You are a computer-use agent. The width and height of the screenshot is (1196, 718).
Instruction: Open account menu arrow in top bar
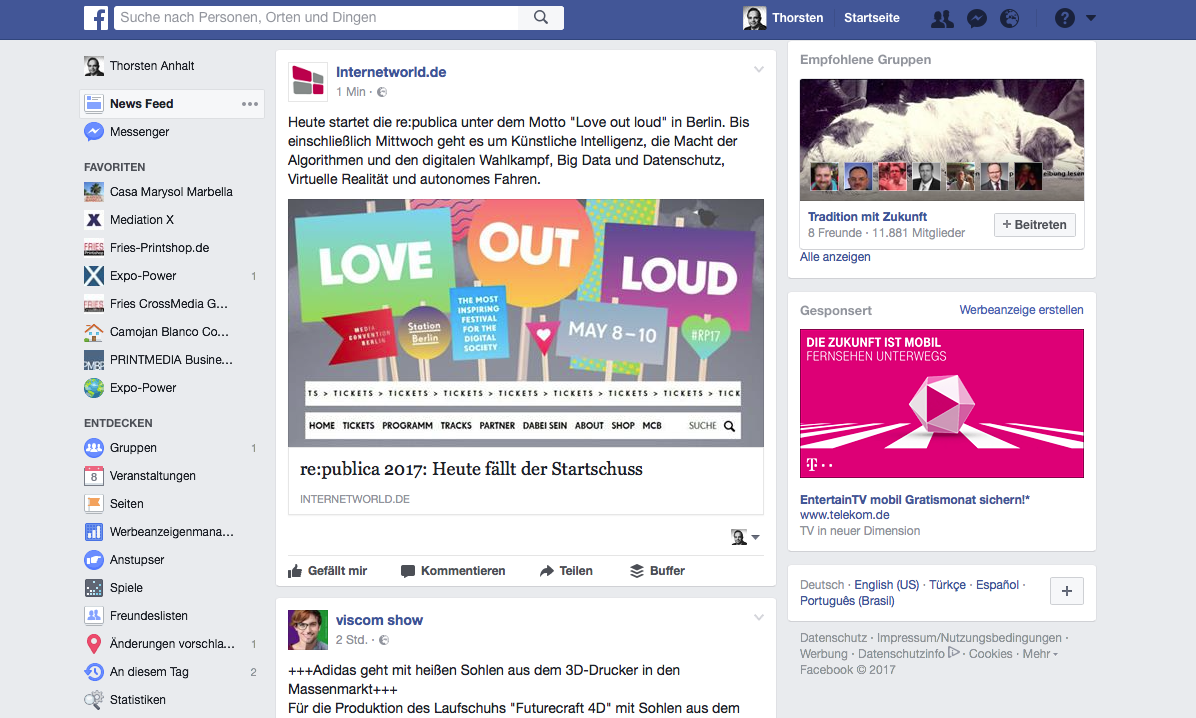pos(1091,18)
